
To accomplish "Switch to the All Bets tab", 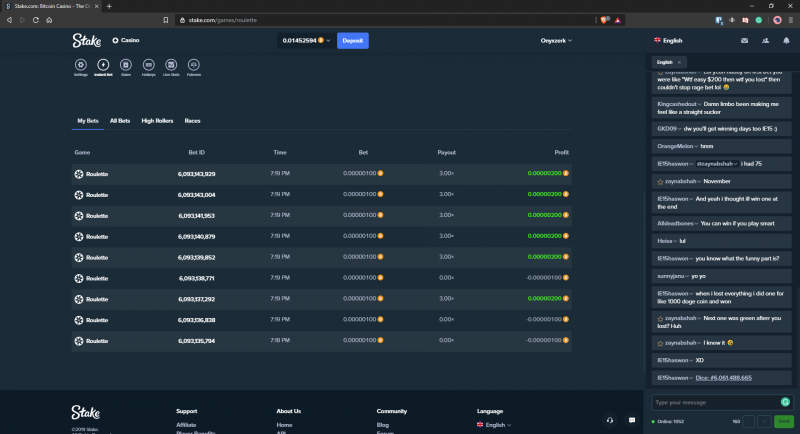I will [x=120, y=121].
